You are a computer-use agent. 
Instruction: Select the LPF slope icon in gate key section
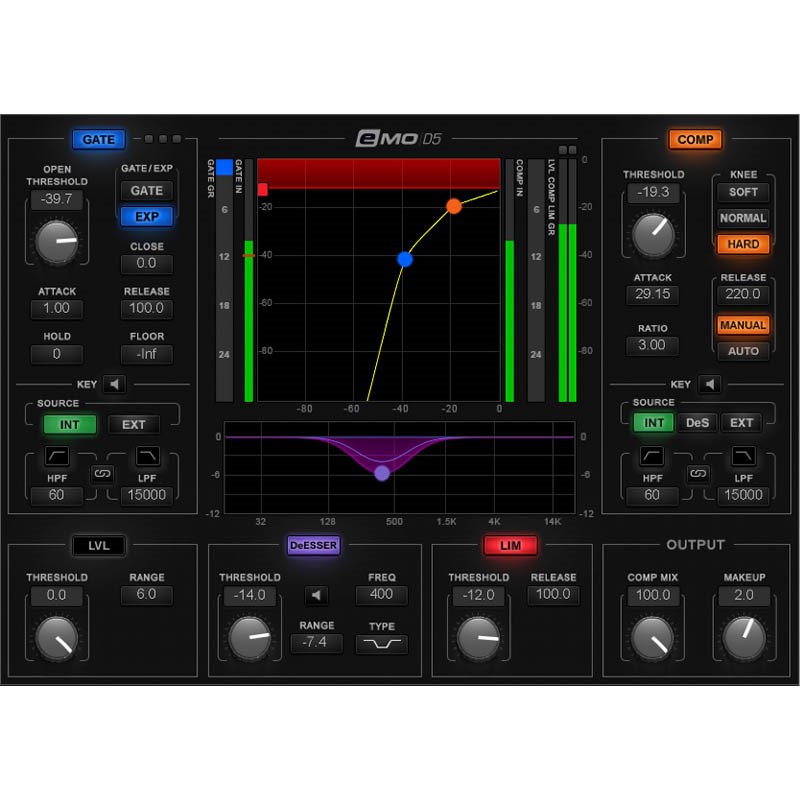(x=147, y=455)
